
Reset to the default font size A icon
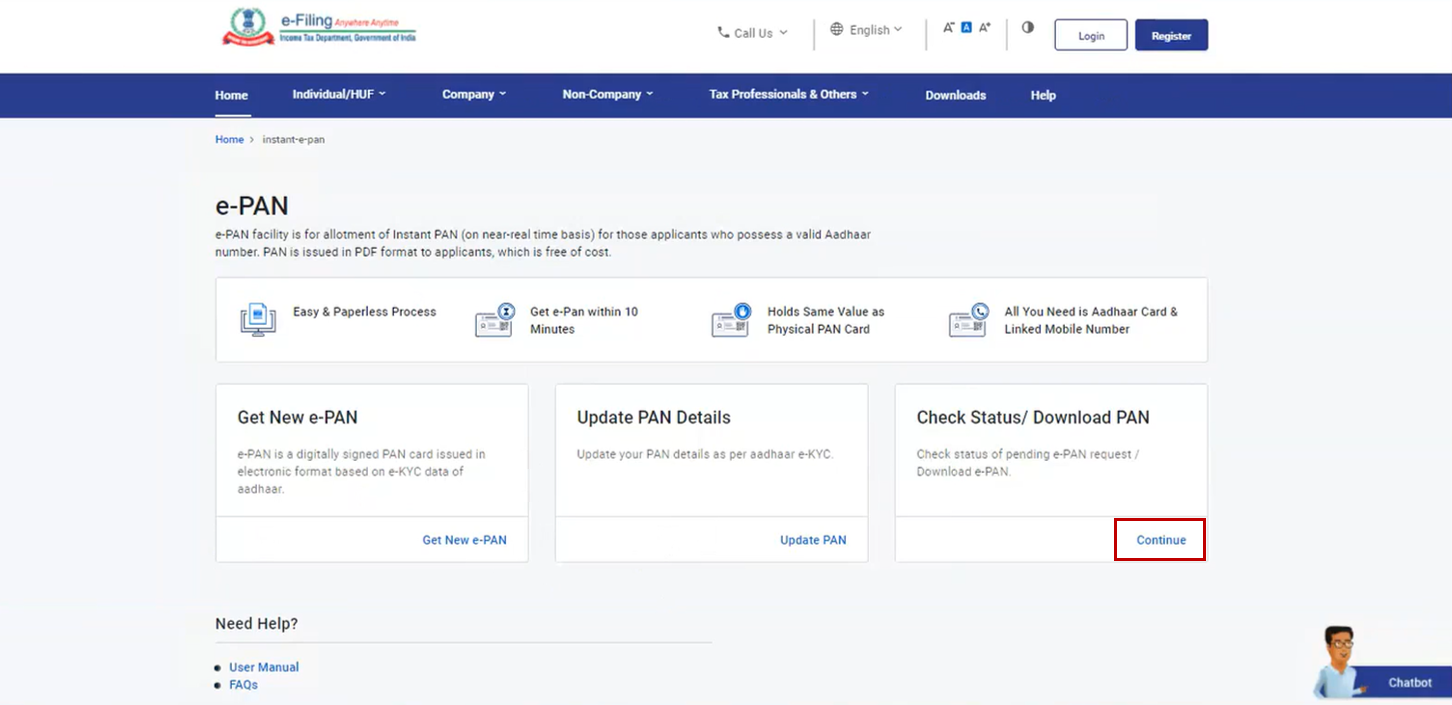coord(966,28)
